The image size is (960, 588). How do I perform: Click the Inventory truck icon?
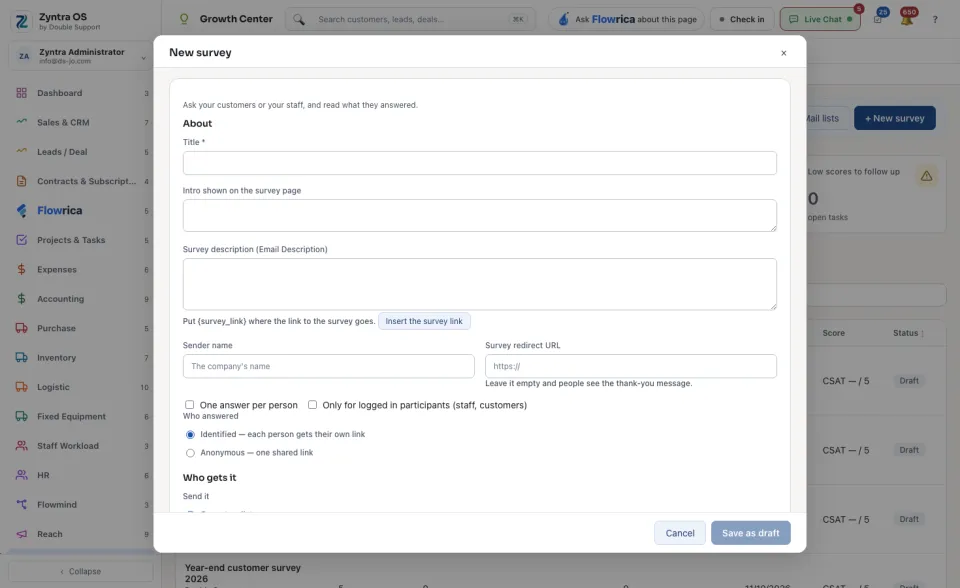[21, 358]
